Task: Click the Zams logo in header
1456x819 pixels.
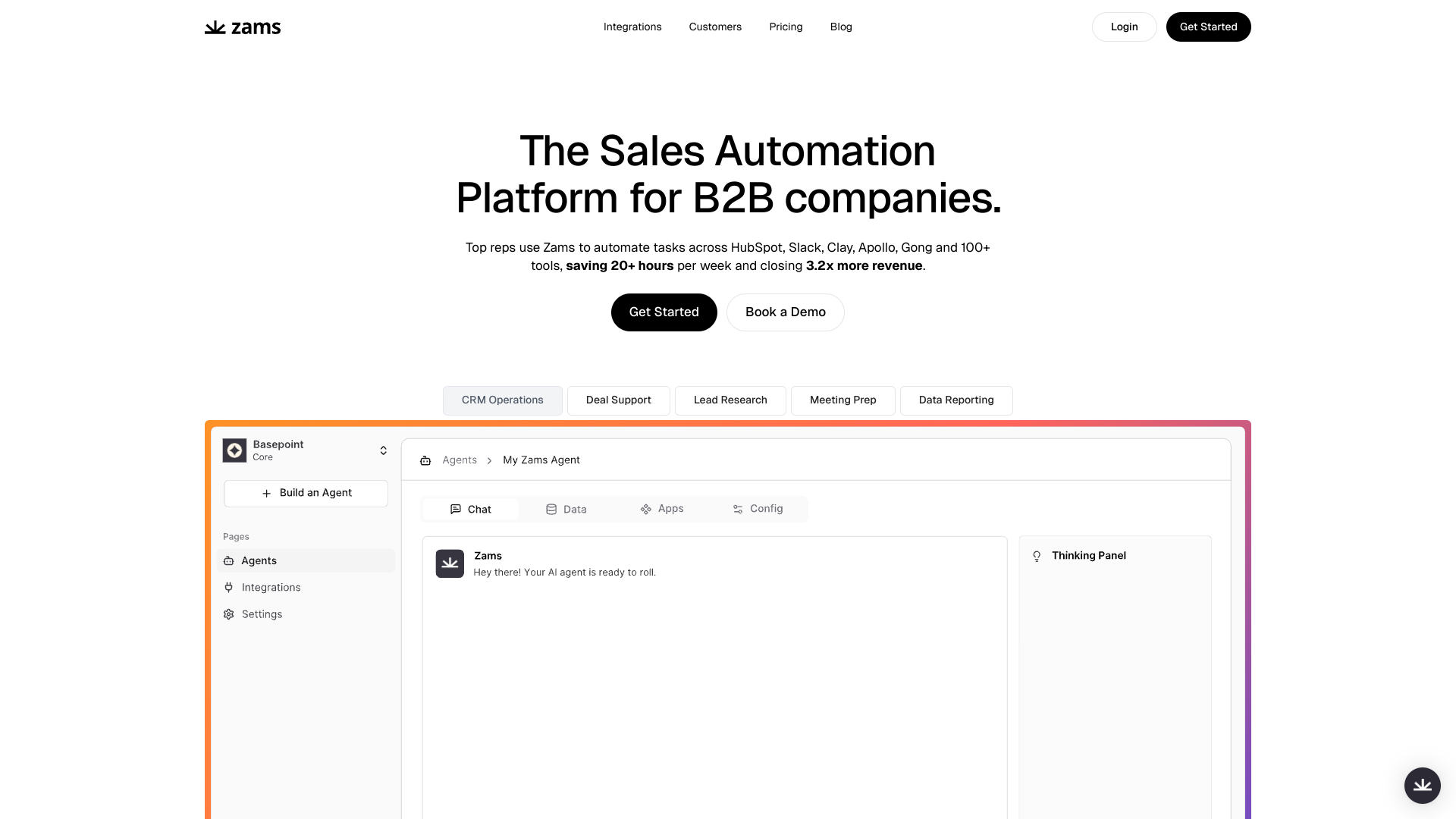Action: pyautogui.click(x=243, y=27)
